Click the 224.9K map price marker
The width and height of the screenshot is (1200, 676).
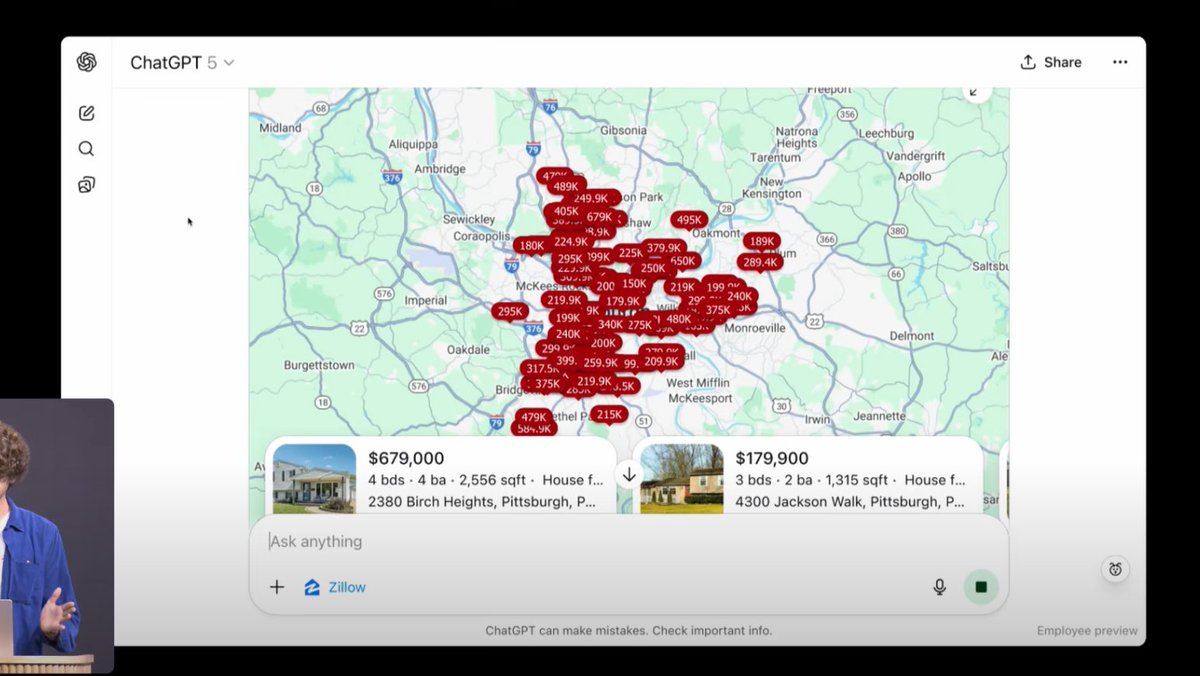tap(571, 242)
